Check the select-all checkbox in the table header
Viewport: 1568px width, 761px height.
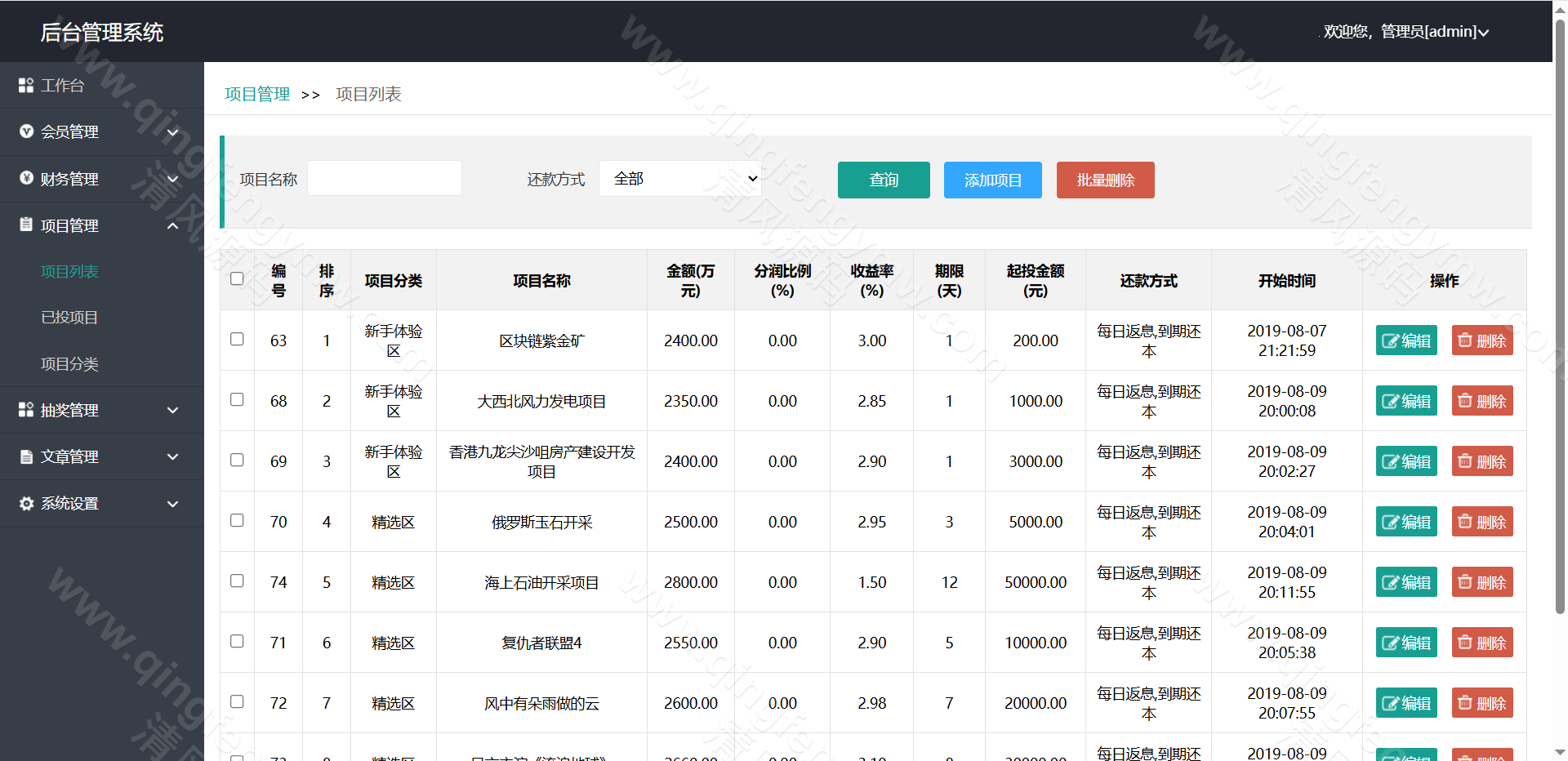coord(236,278)
